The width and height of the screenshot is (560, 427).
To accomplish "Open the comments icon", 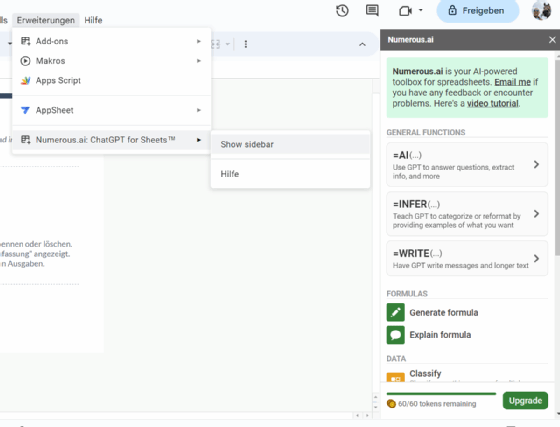I will (372, 10).
